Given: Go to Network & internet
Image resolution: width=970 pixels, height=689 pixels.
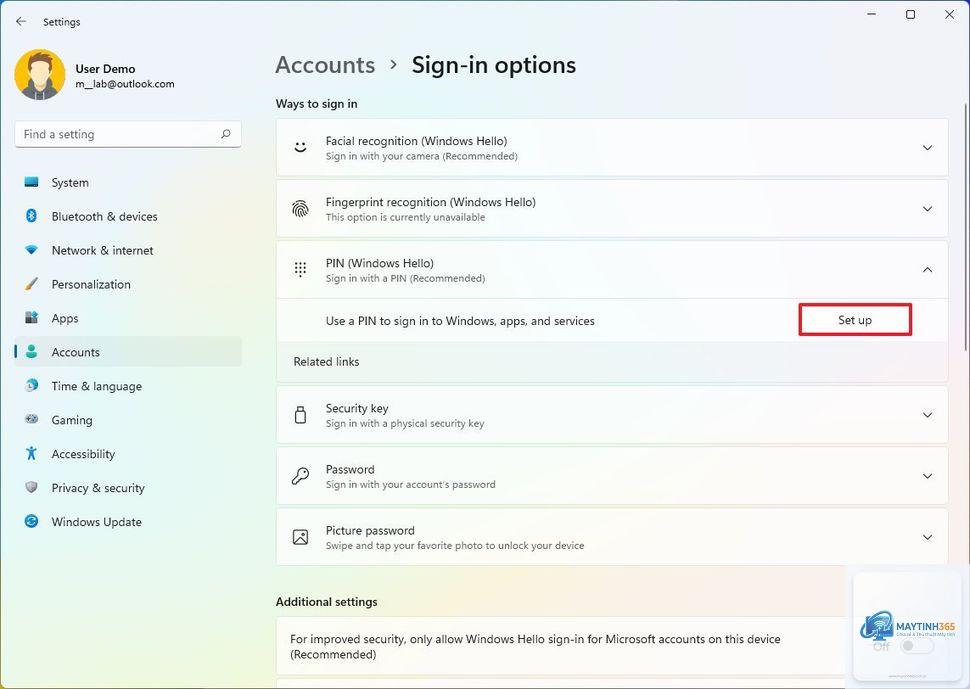Looking at the screenshot, I should point(127,250).
